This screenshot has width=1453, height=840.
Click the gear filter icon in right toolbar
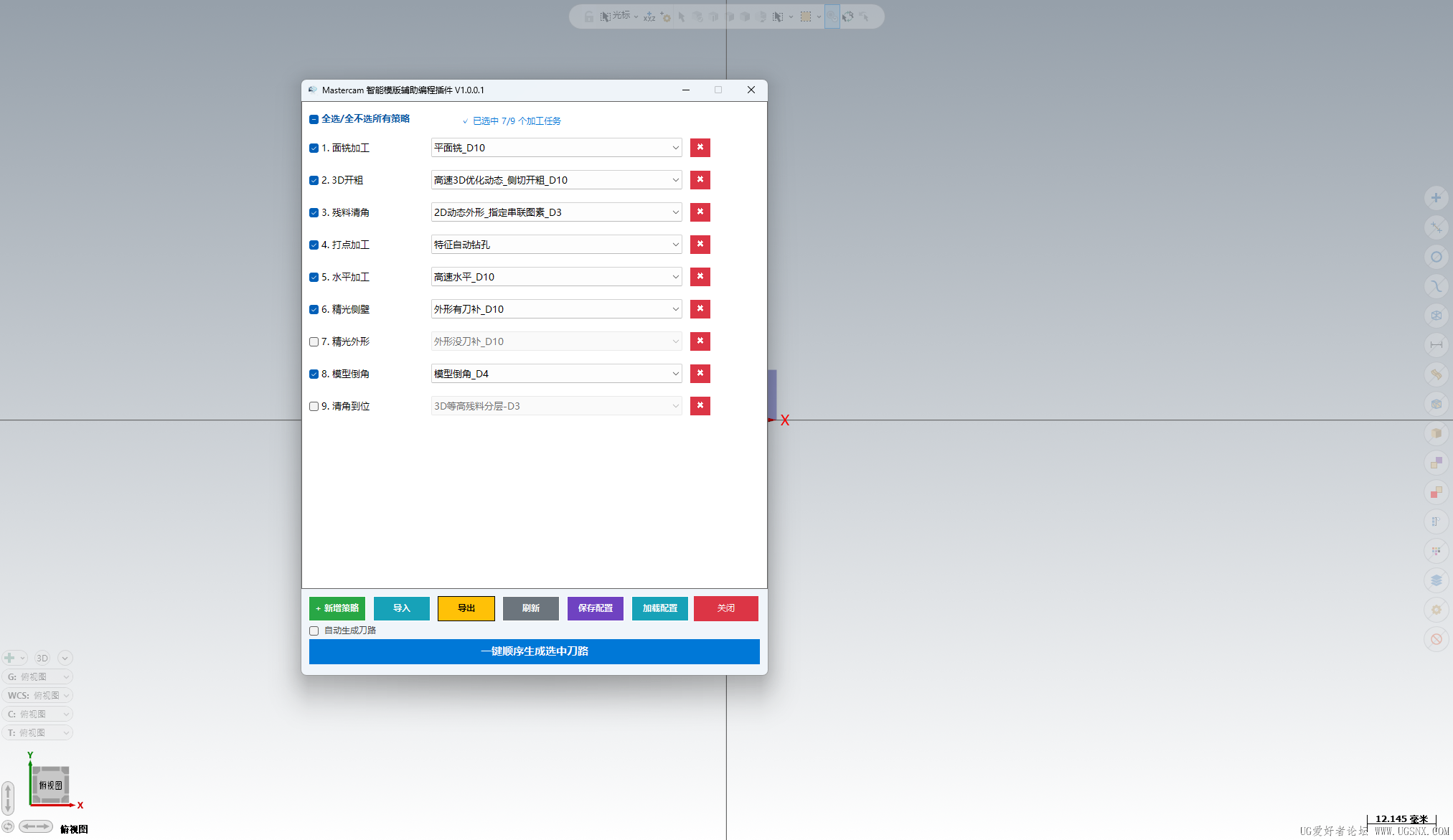1436,610
